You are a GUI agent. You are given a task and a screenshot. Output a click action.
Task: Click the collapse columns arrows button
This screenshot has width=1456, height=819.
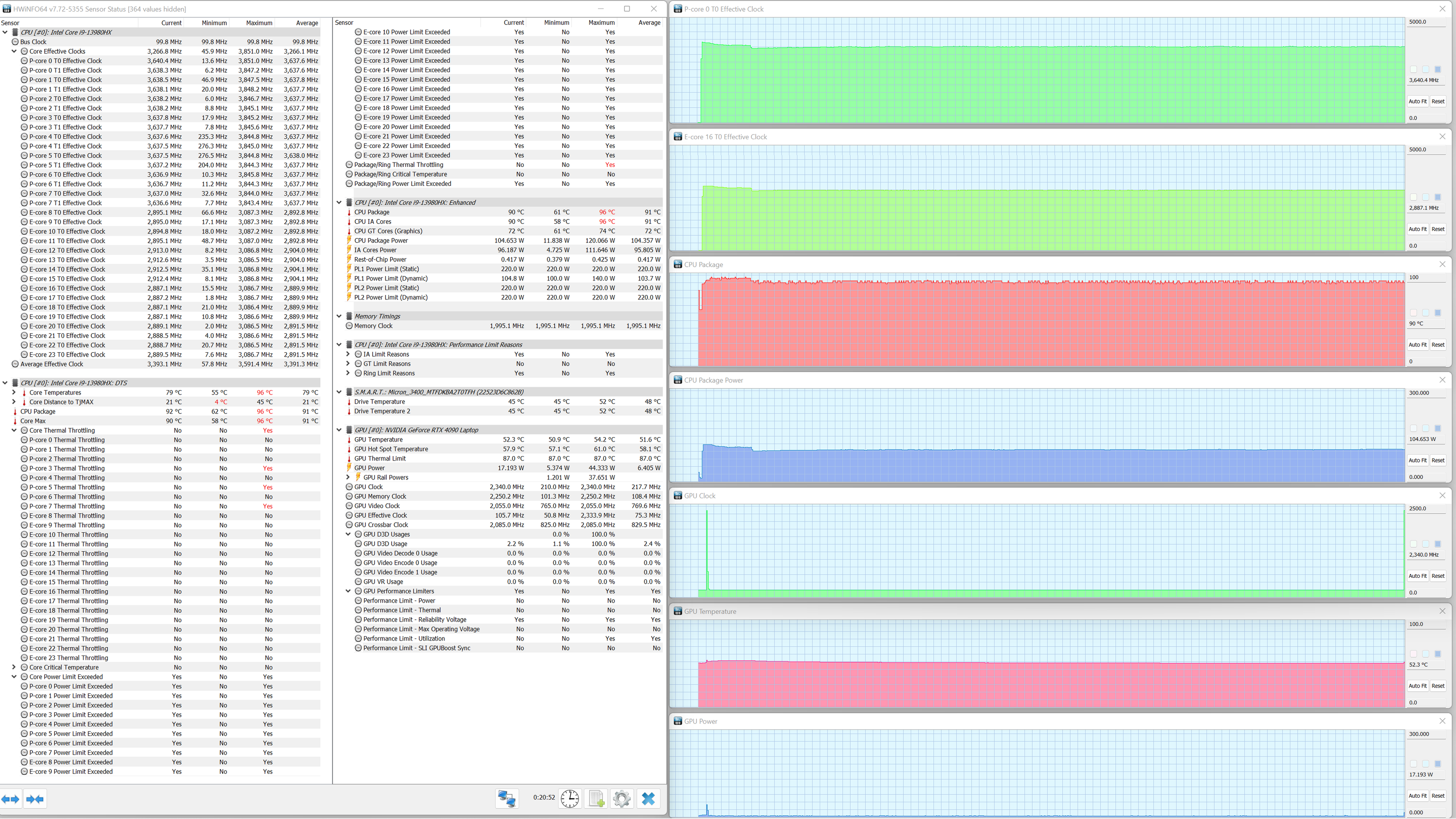coord(34,799)
